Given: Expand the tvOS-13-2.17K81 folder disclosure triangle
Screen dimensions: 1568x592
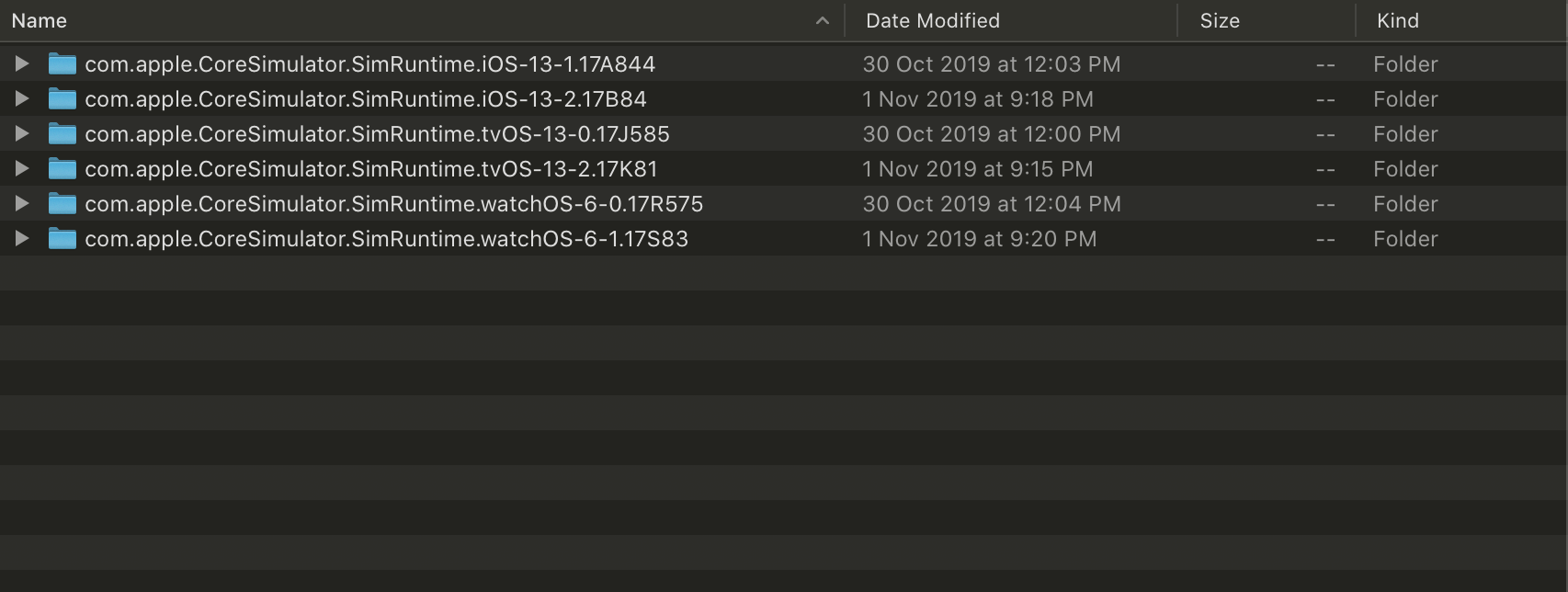Looking at the screenshot, I should click(x=22, y=169).
